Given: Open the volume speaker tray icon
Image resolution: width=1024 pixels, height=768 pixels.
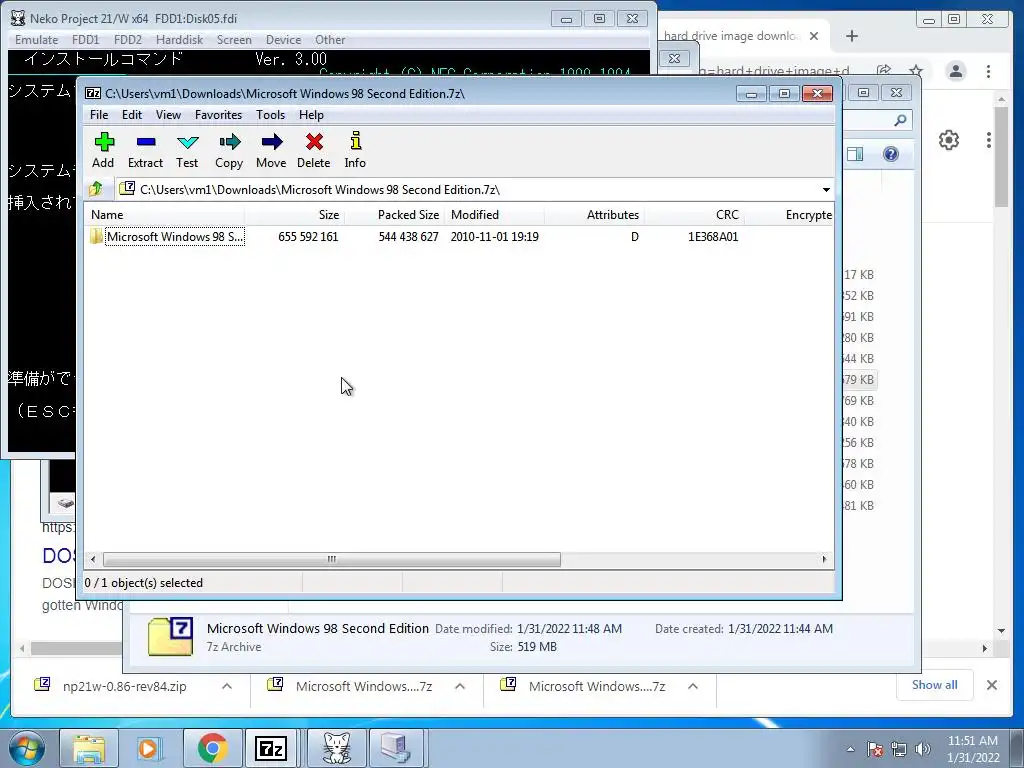Looking at the screenshot, I should (x=922, y=750).
